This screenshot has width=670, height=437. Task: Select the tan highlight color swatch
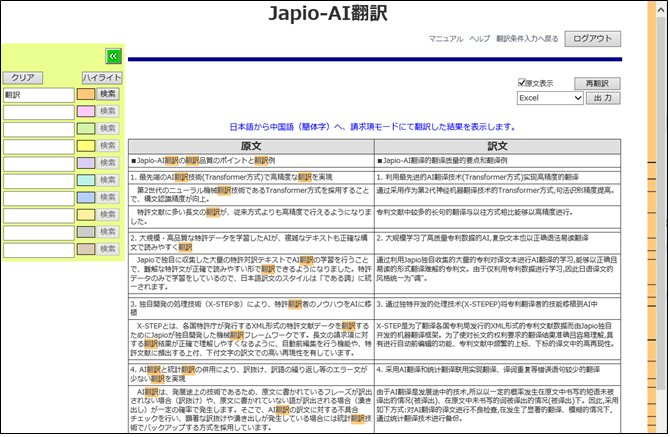tap(86, 249)
